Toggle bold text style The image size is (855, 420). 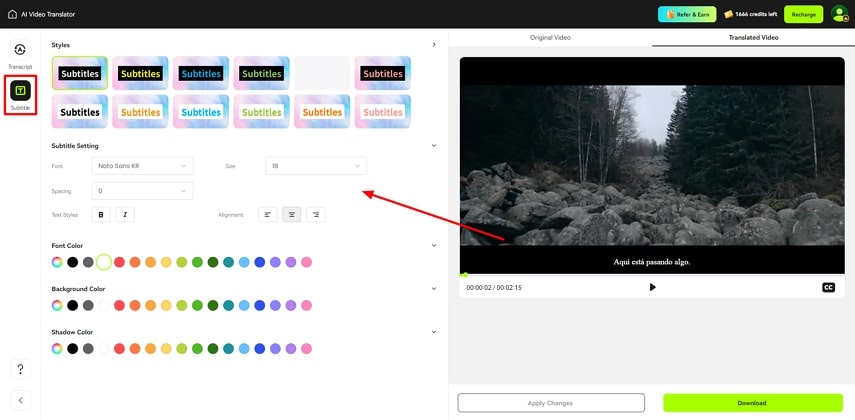click(101, 215)
